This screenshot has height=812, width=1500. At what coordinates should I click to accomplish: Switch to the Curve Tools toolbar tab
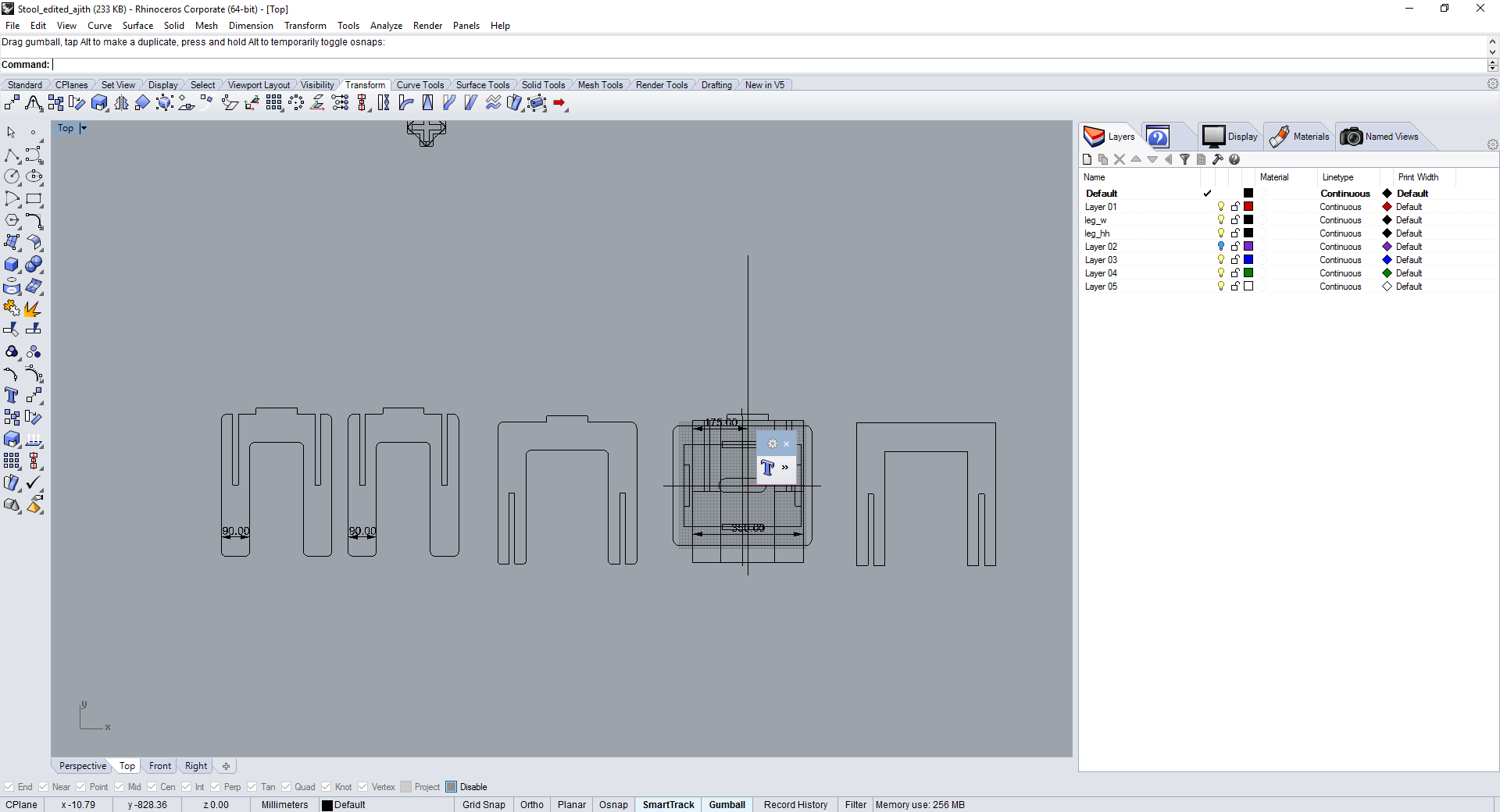[420, 85]
